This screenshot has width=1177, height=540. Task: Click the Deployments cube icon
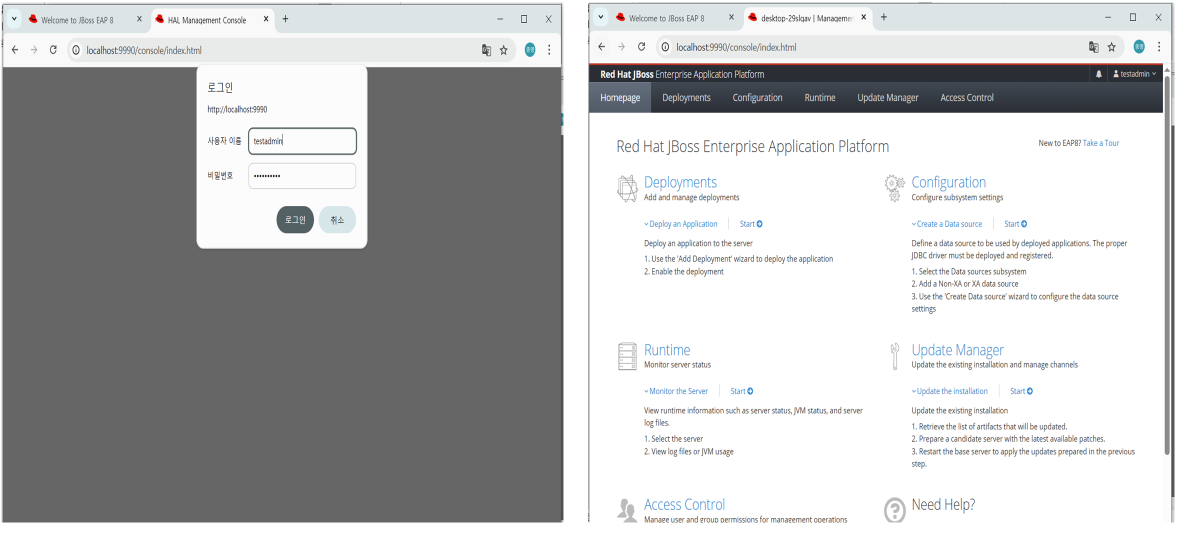coord(627,189)
